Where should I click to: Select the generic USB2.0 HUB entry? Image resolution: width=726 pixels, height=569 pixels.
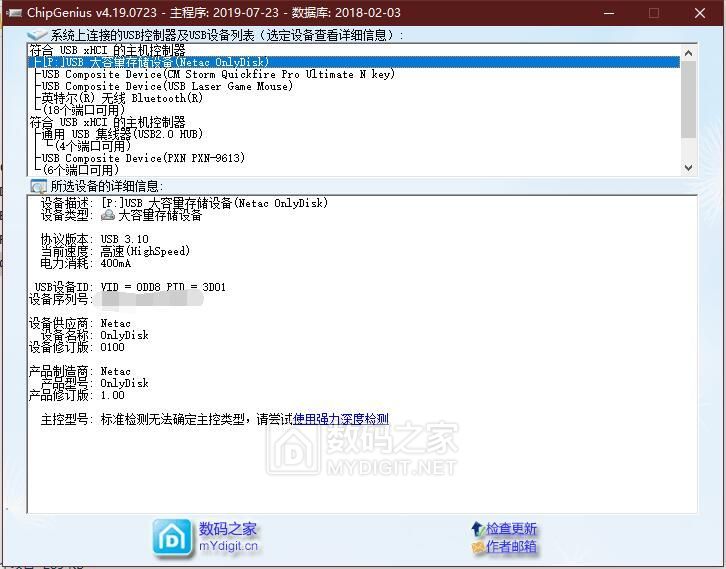(122, 134)
